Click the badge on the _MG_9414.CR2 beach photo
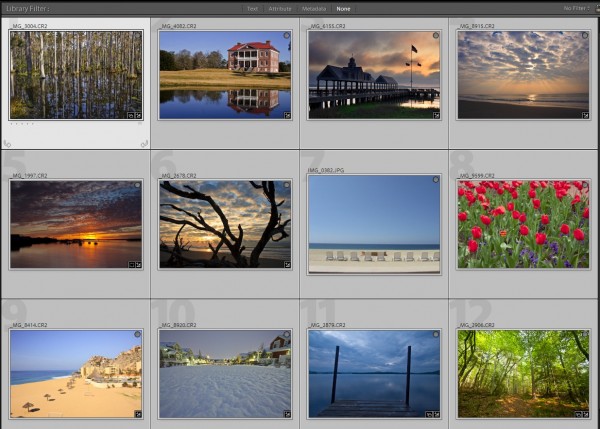This screenshot has height=429, width=600. 137,413
